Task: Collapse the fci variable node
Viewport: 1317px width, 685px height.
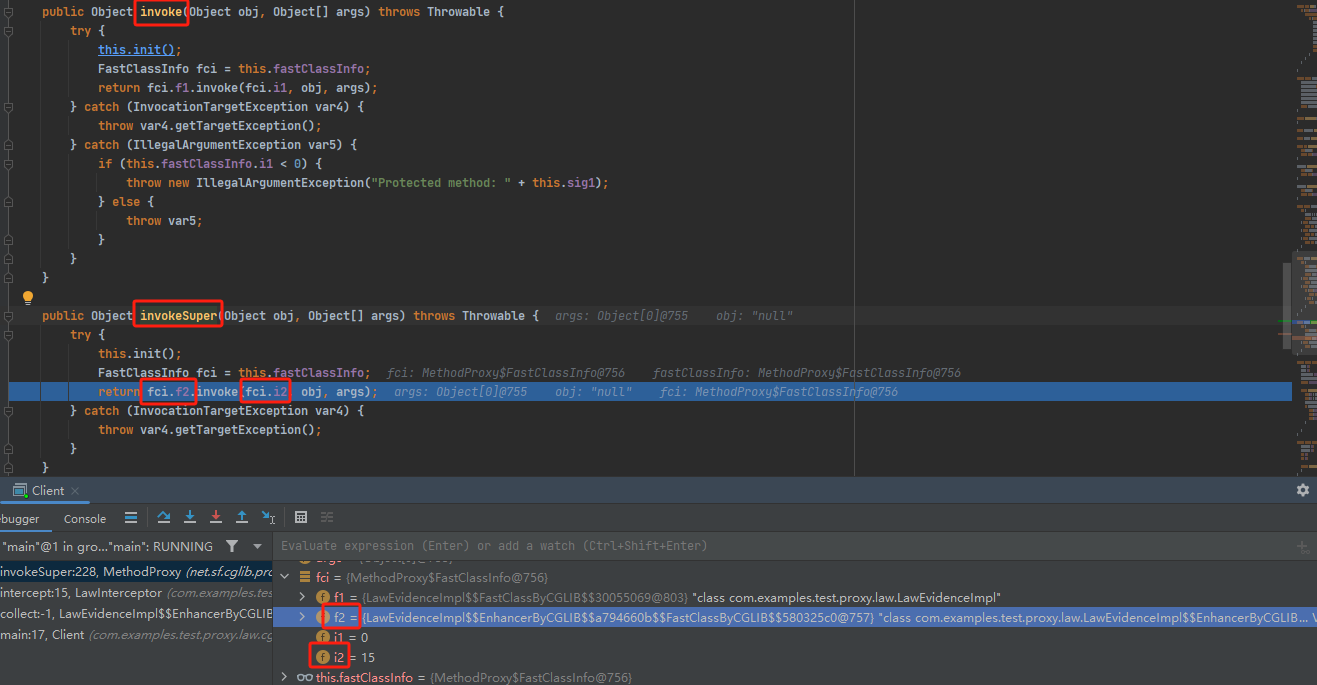Action: 287,577
